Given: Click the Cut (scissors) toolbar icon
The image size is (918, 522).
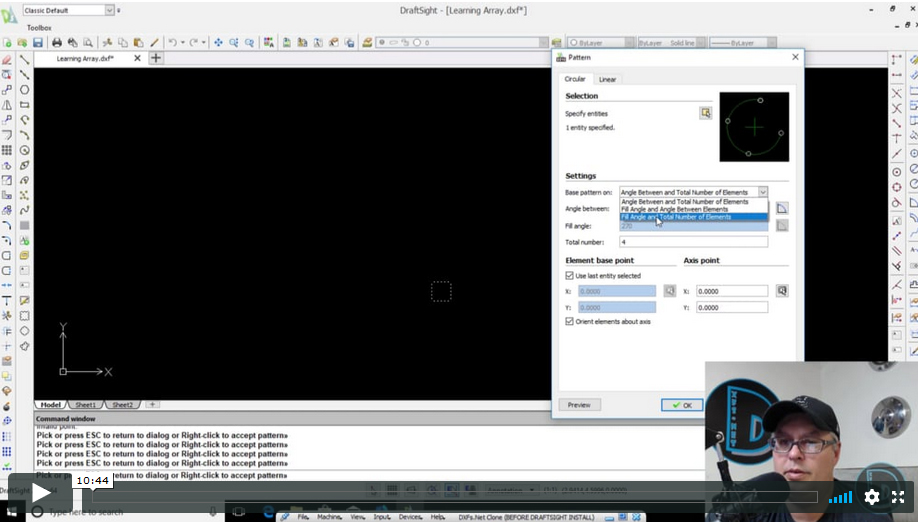Looking at the screenshot, I should [107, 43].
